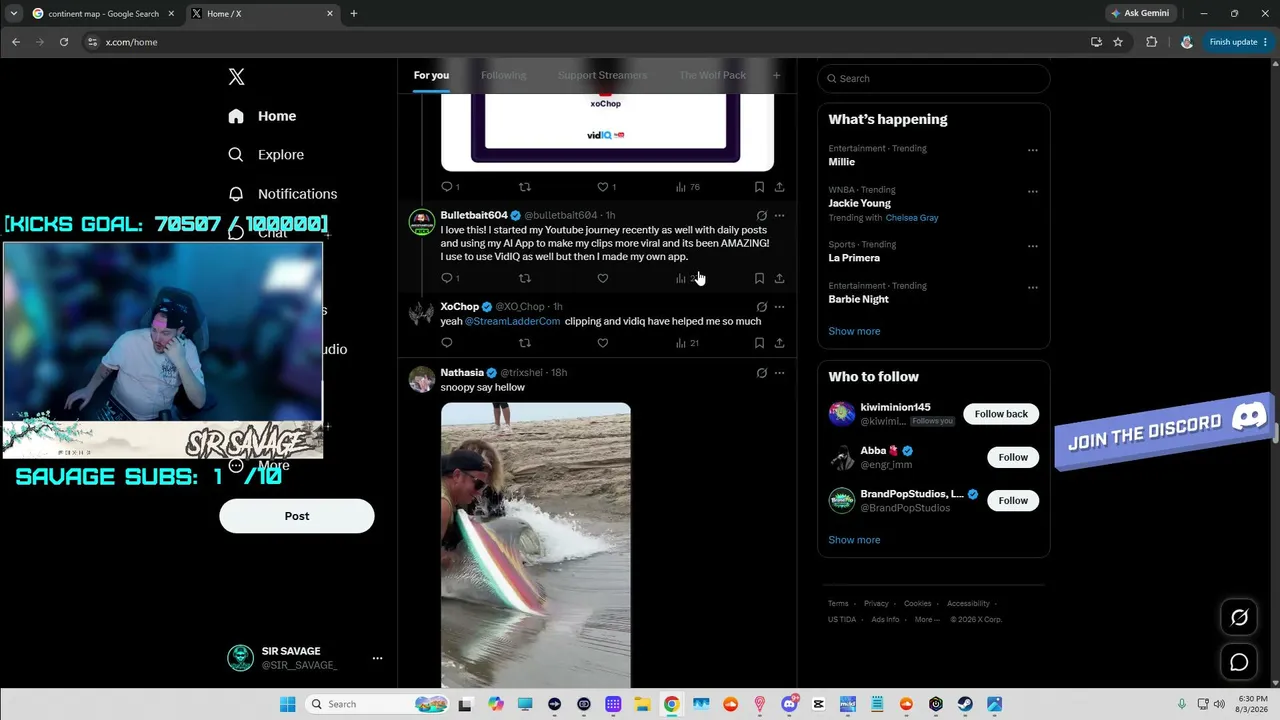Open options for the Millie trend
This screenshot has width=1280, height=720.
tap(1033, 150)
